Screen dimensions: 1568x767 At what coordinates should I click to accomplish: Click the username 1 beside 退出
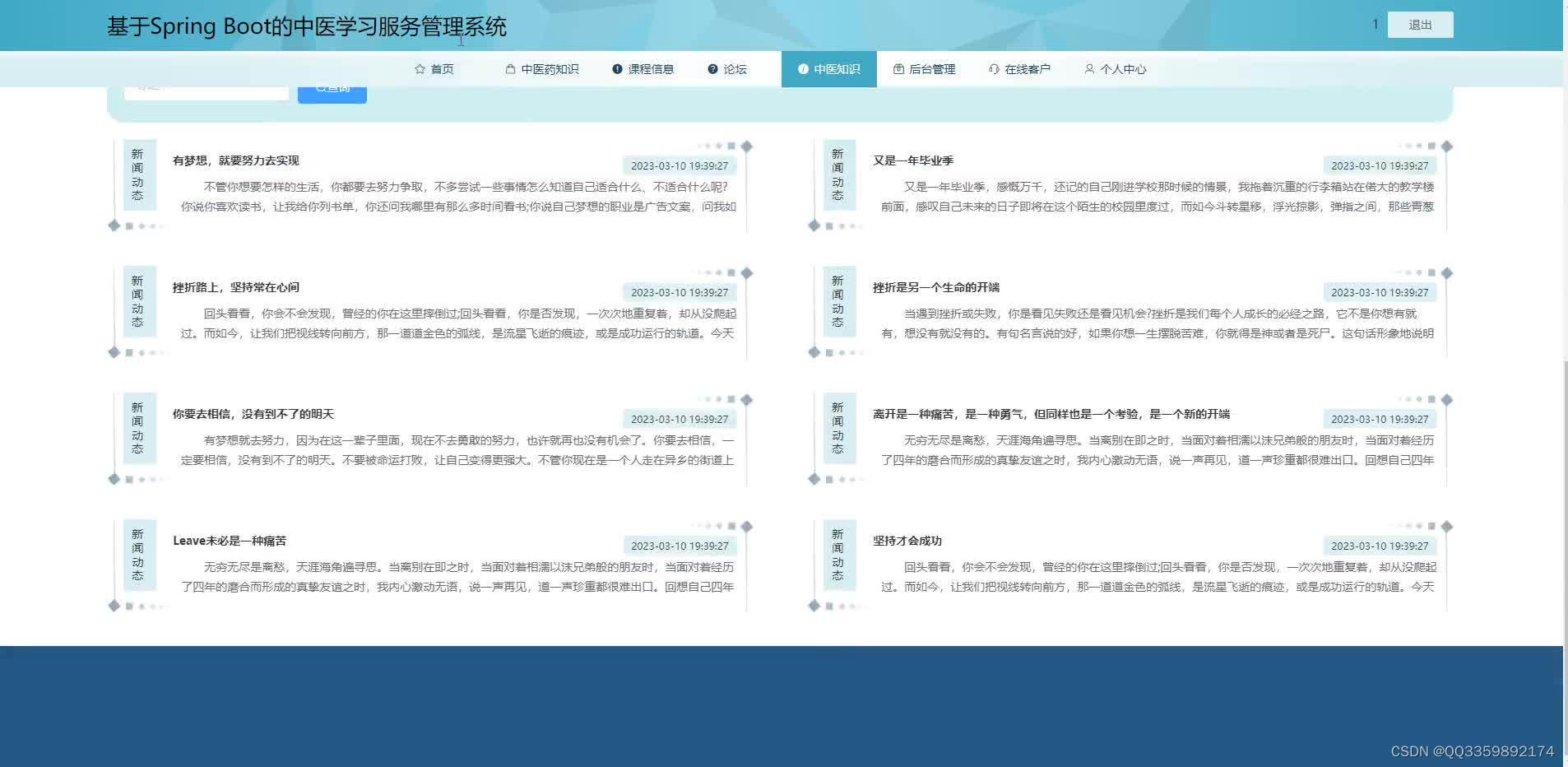(x=1375, y=25)
